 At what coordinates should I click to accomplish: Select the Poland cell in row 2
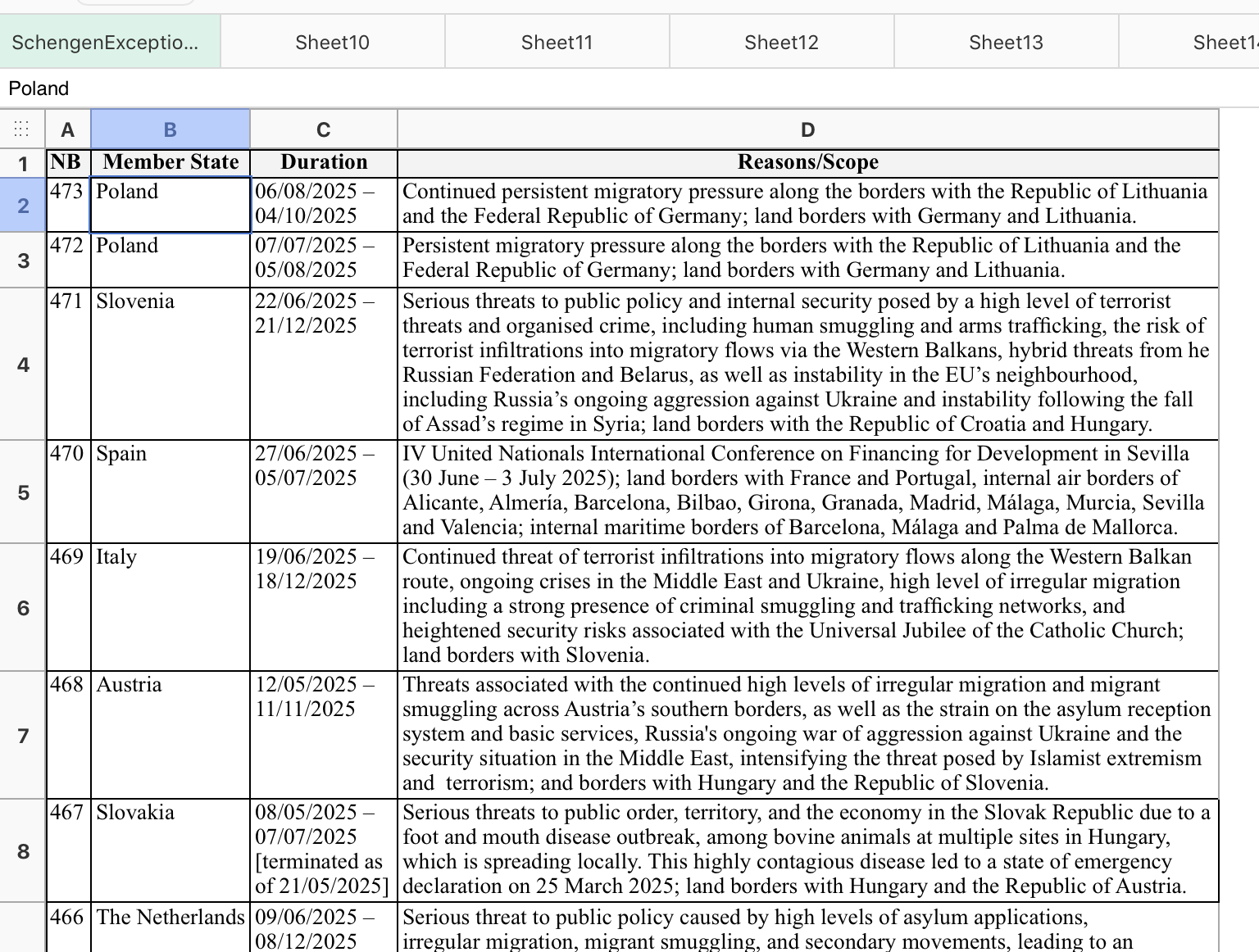170,205
